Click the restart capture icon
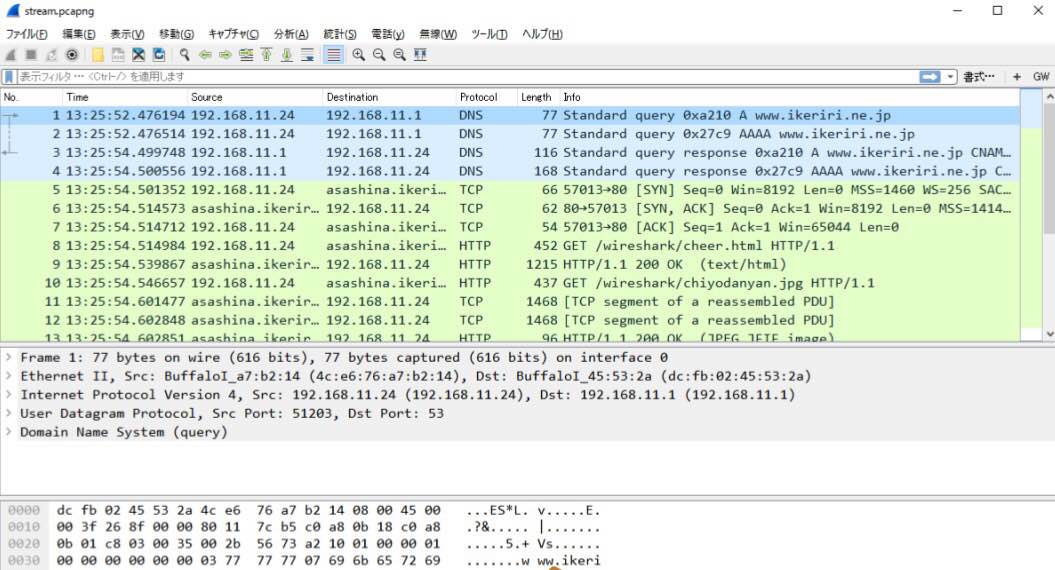The height and width of the screenshot is (570, 1055). pyautogui.click(x=51, y=55)
